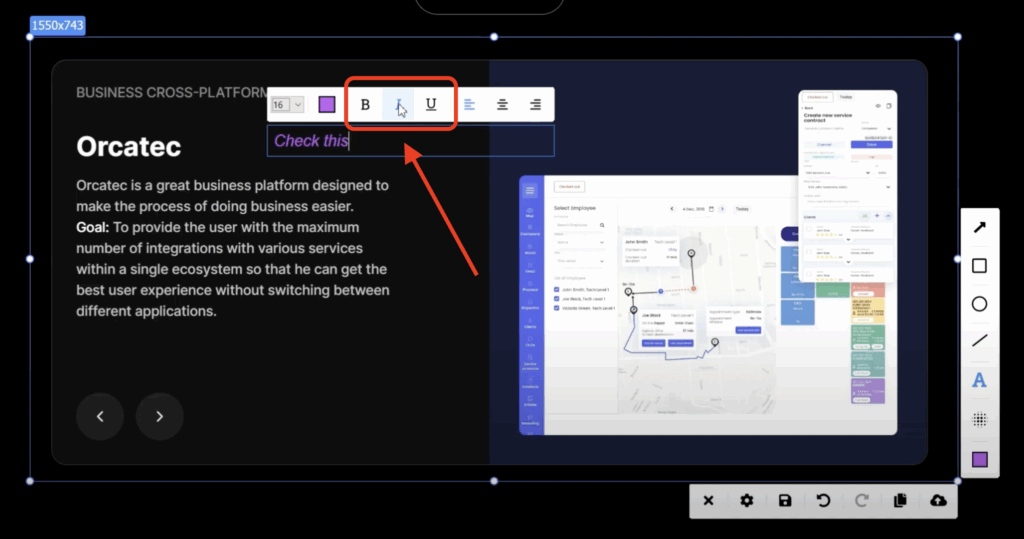This screenshot has width=1024, height=539.
Task: Select the Text tool marked A
Action: 980,380
